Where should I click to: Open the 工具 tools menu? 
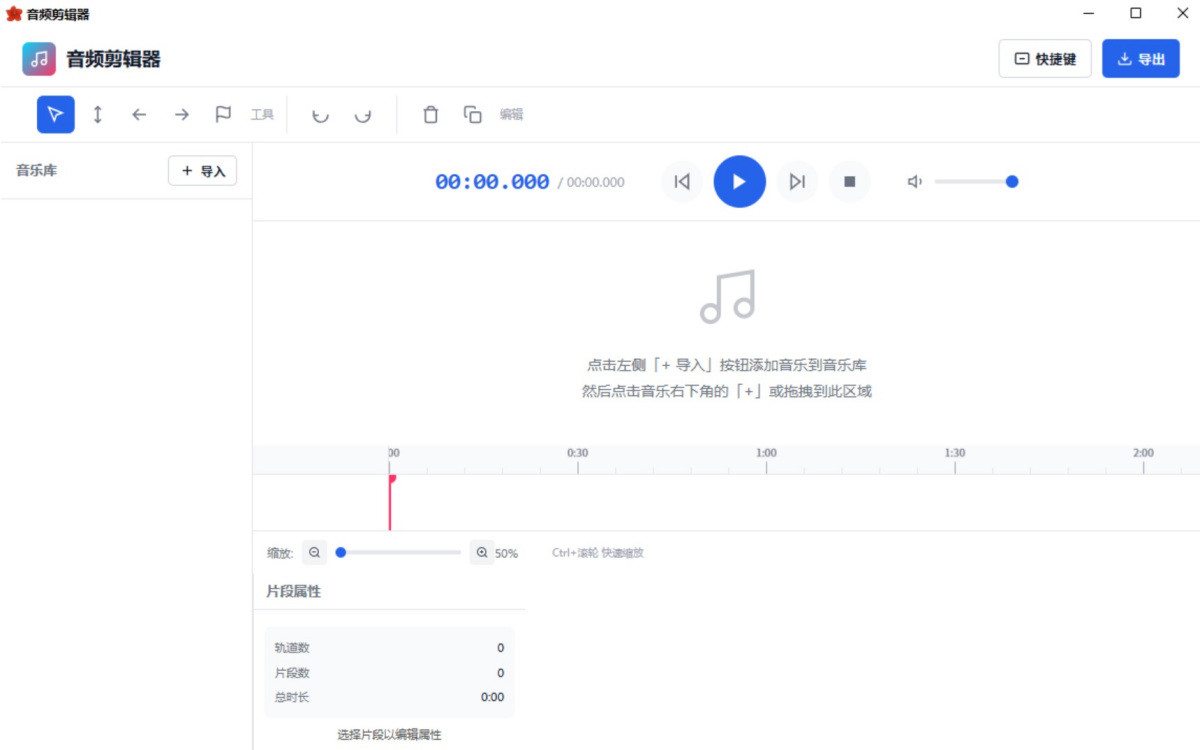click(x=263, y=114)
